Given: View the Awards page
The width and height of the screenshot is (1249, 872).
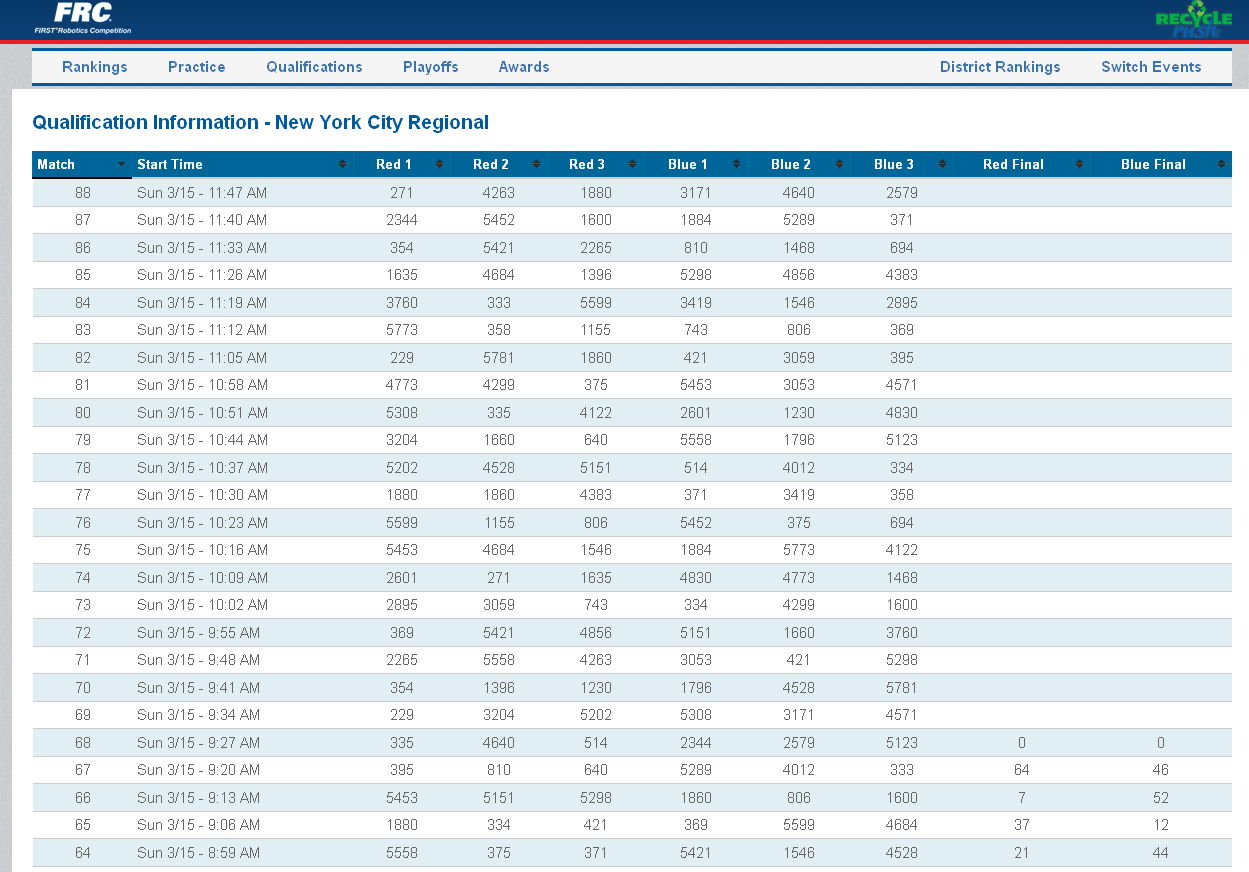Looking at the screenshot, I should [x=524, y=67].
